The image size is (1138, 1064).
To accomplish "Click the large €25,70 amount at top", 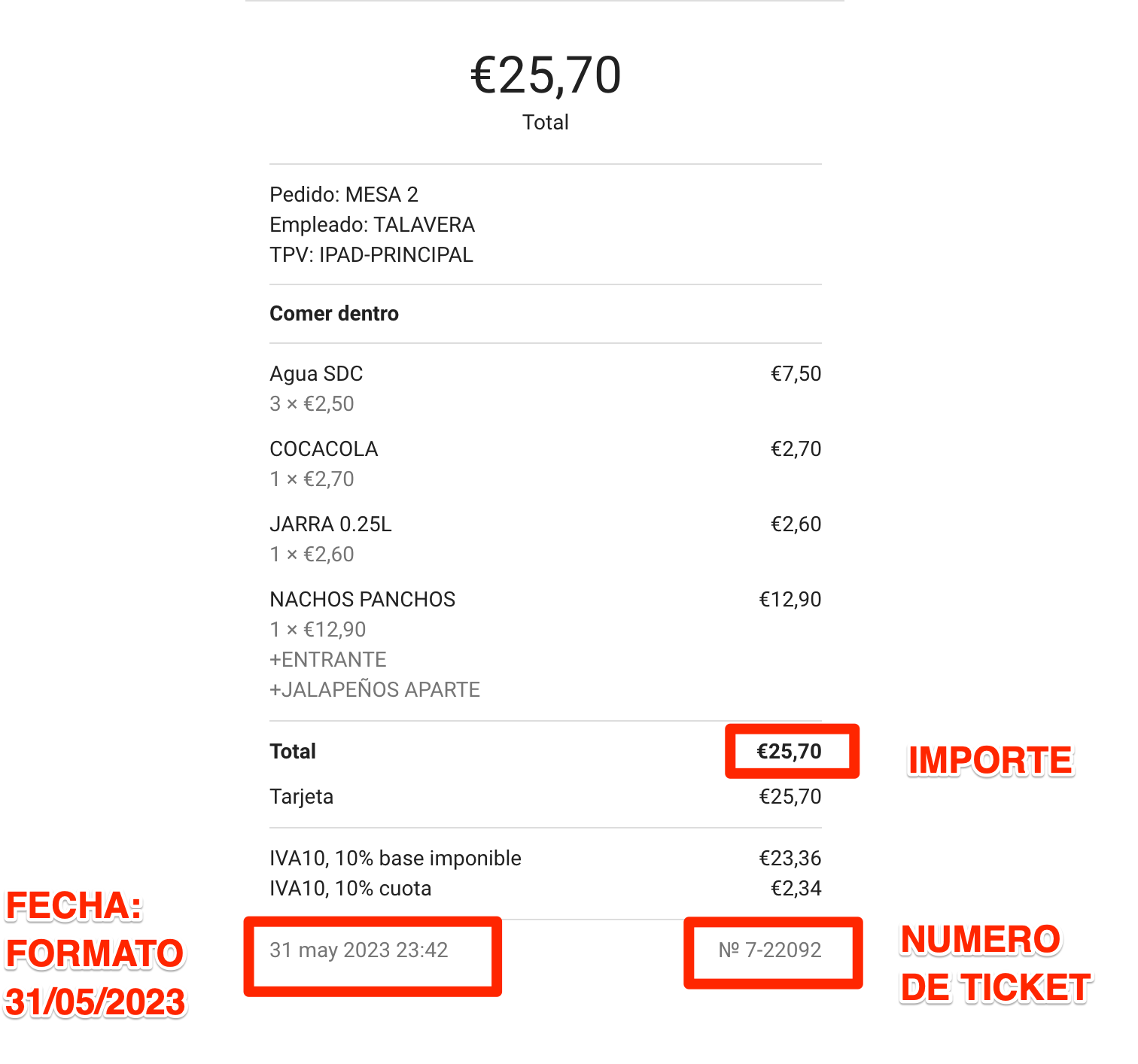I will click(x=546, y=75).
